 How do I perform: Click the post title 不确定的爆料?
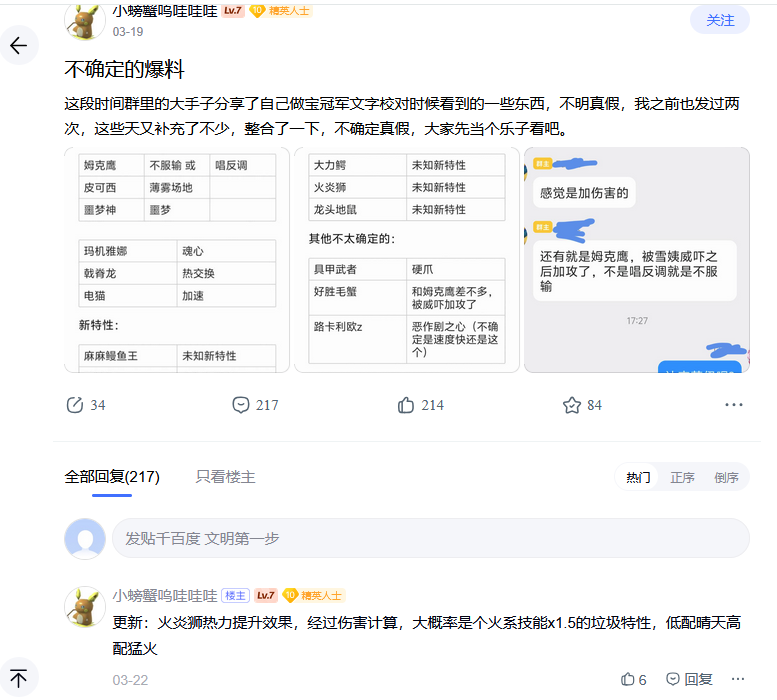pos(124,69)
